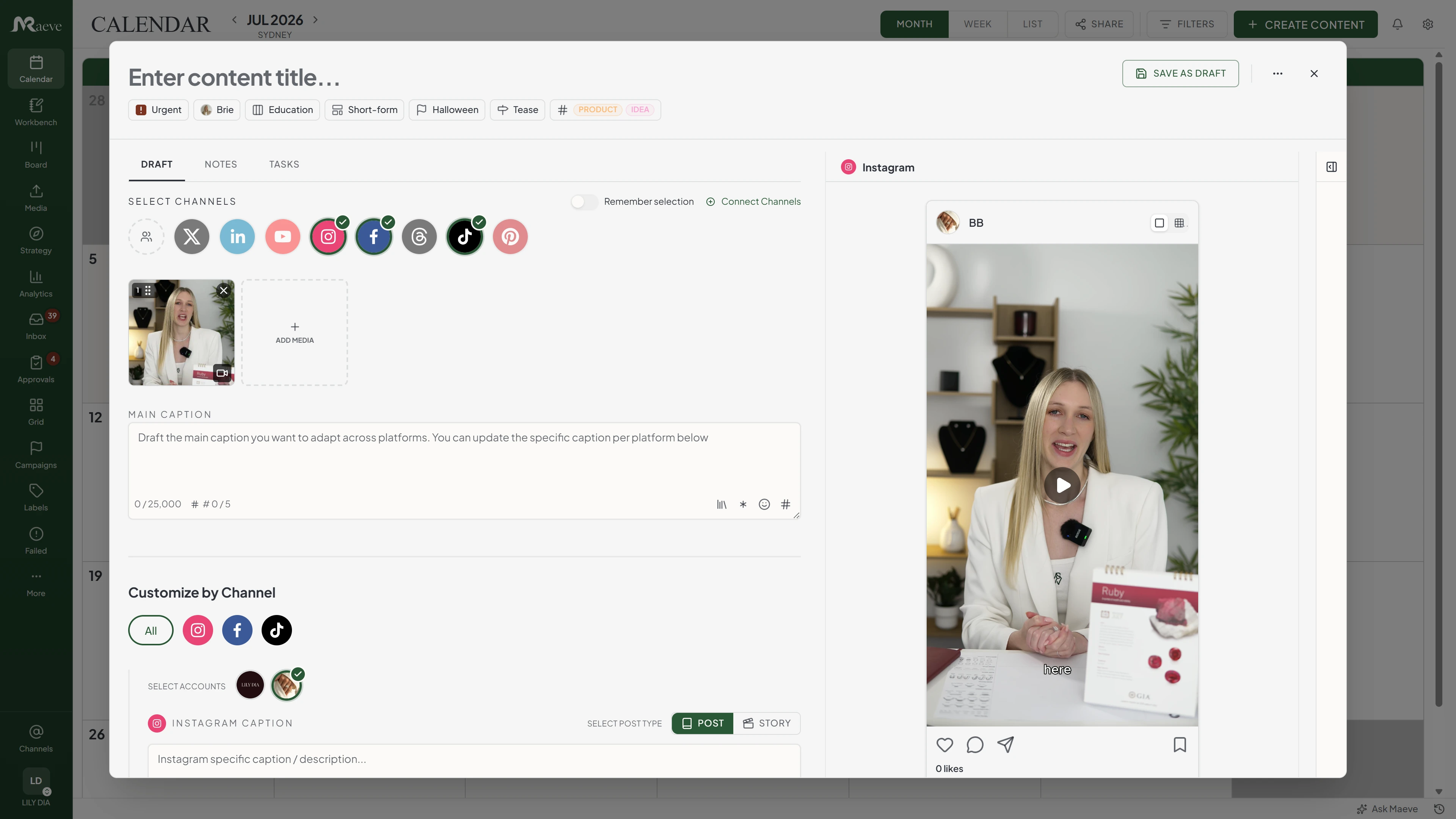Play the Instagram preview video

click(x=1062, y=485)
